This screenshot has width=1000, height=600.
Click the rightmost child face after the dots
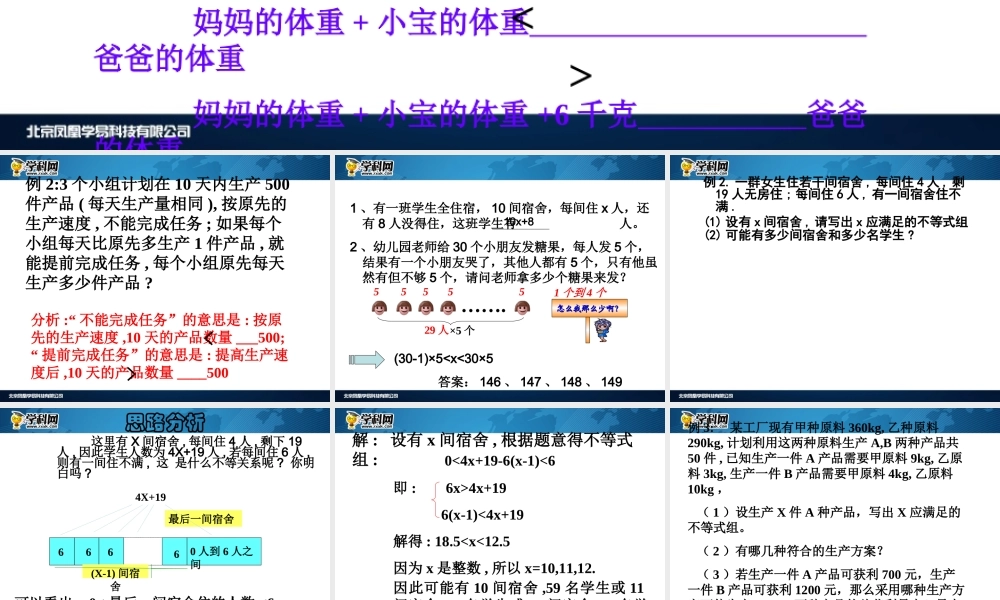tap(522, 309)
